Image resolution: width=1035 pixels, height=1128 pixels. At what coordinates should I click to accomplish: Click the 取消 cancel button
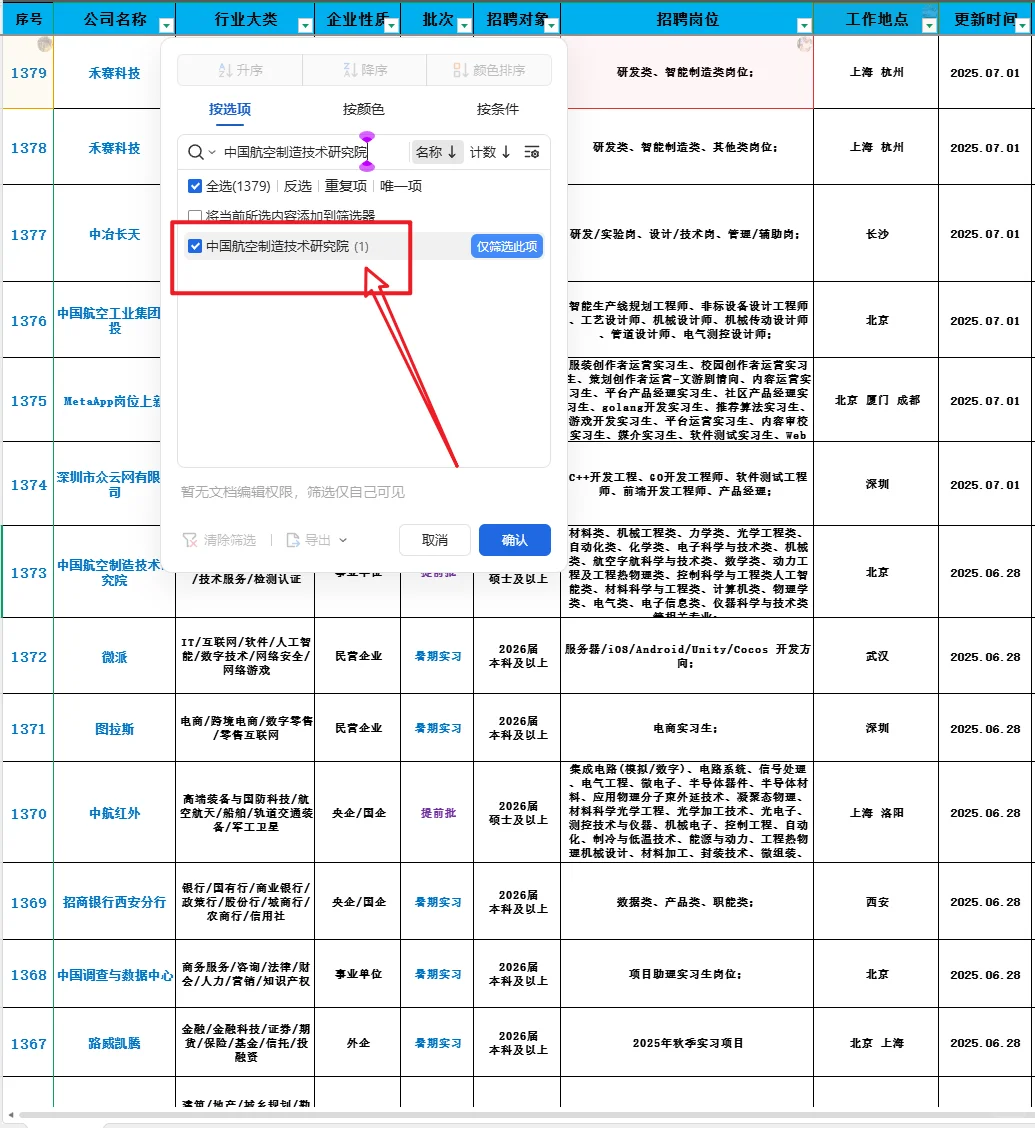click(434, 540)
